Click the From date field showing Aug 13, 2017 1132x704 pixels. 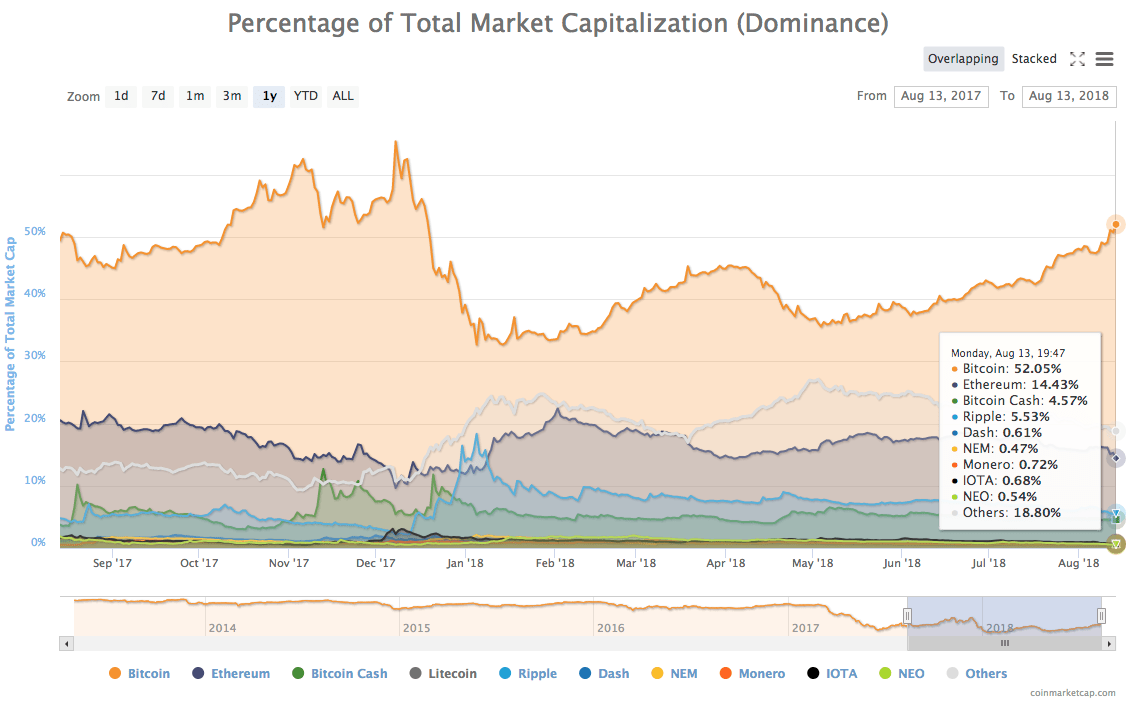(940, 96)
